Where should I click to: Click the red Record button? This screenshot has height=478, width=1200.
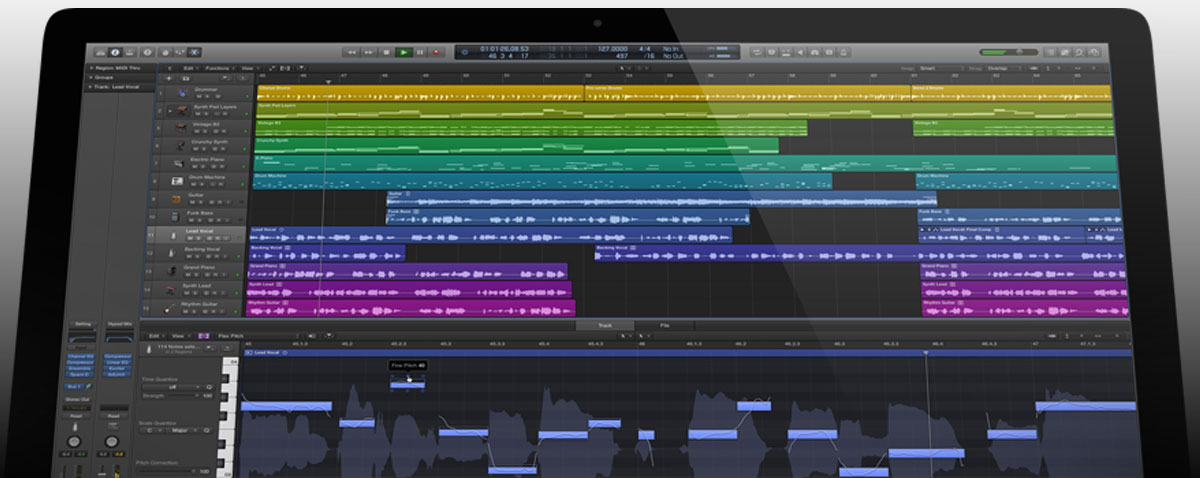tap(436, 51)
